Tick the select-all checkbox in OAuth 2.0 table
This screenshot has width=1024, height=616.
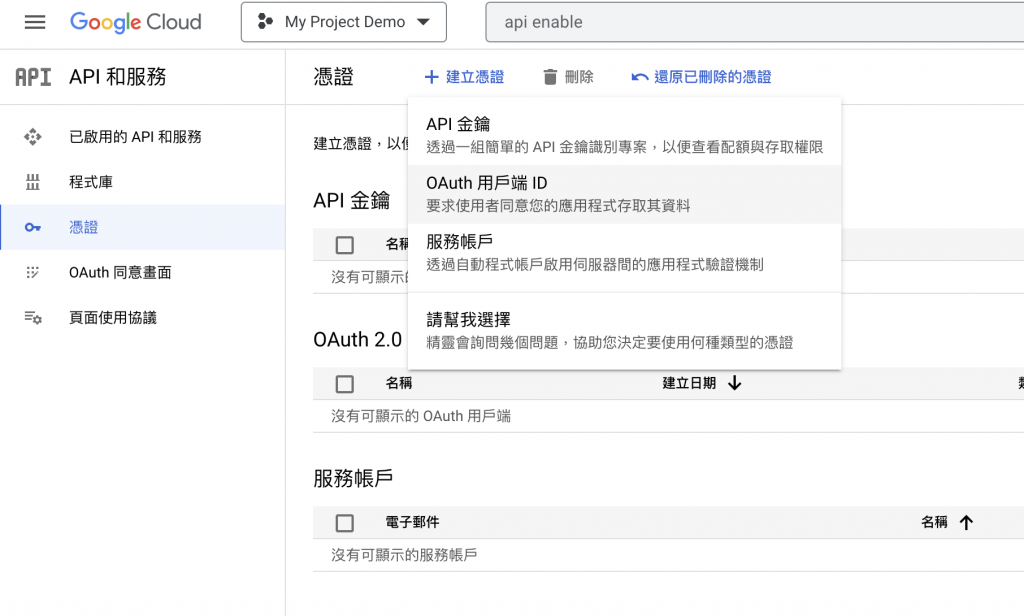tap(344, 383)
